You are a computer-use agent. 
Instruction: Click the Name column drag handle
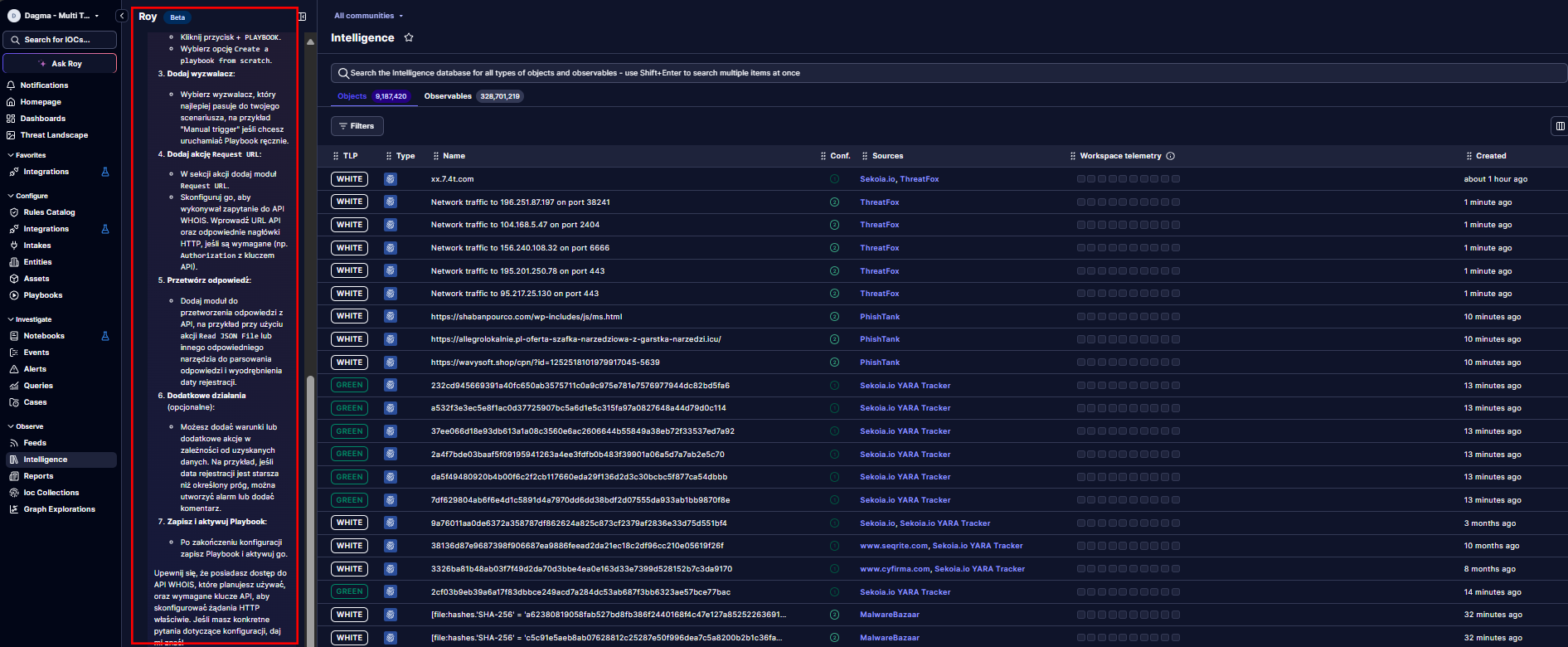click(x=436, y=156)
